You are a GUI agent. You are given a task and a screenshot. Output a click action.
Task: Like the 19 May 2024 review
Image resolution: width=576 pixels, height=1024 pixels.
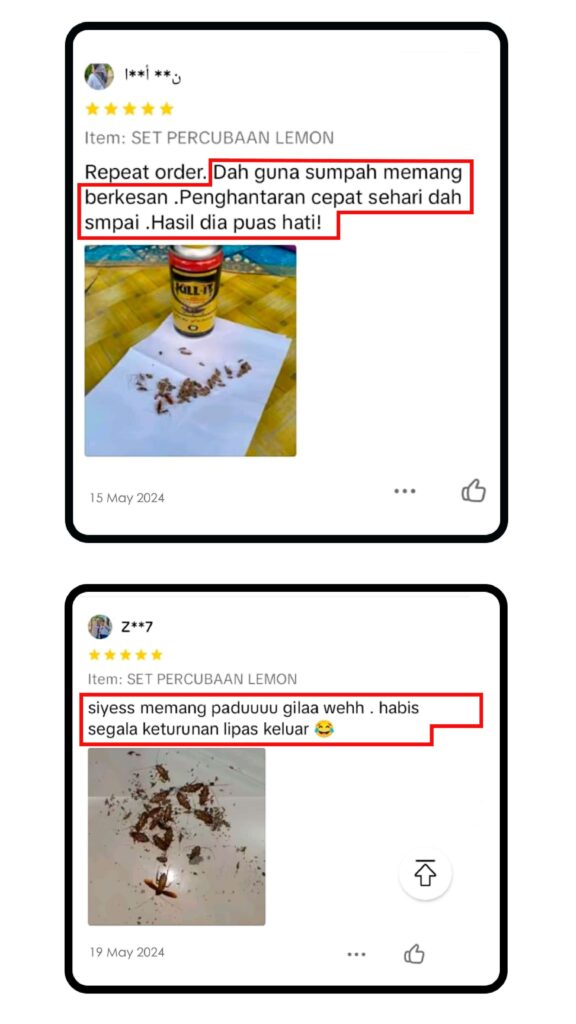[414, 954]
